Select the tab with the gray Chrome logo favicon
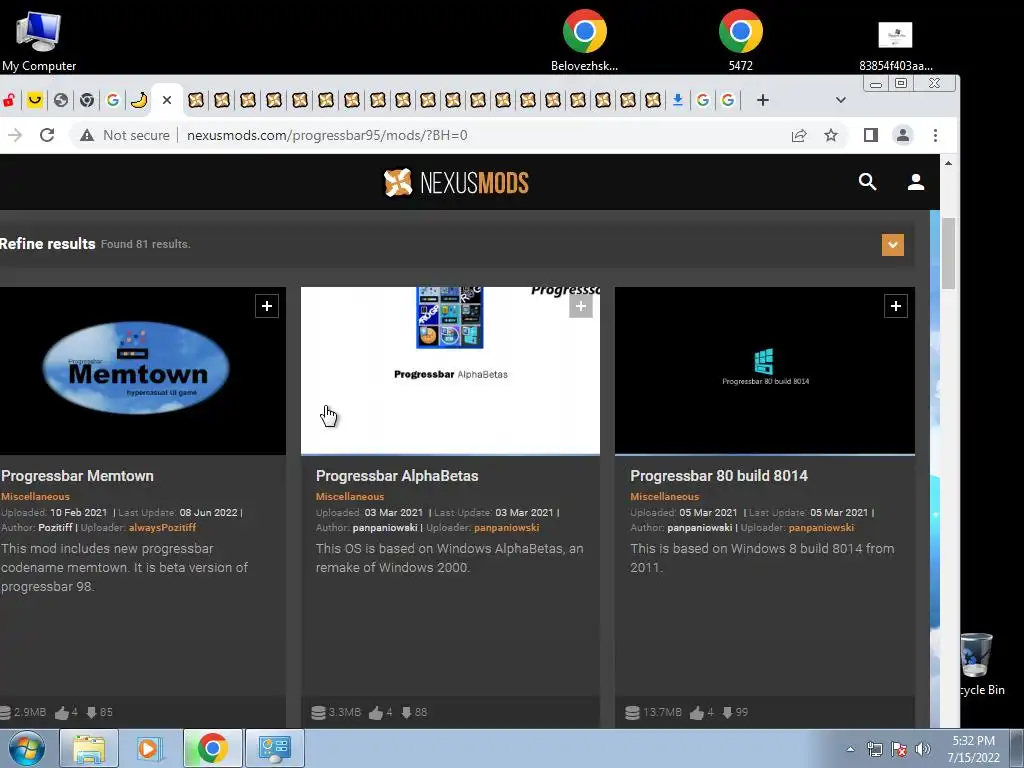 (87, 100)
